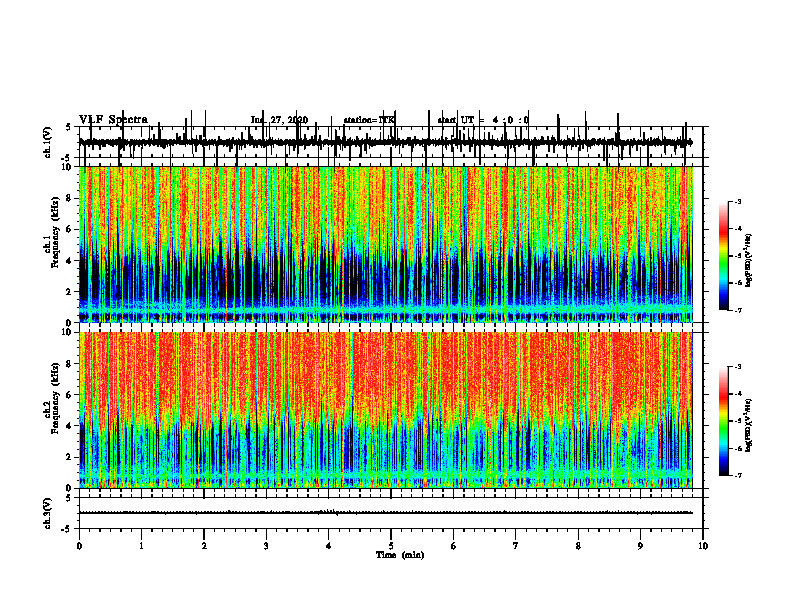The image size is (792, 612).
Task: Click the x-axis tick label "7"
Action: coord(516,546)
